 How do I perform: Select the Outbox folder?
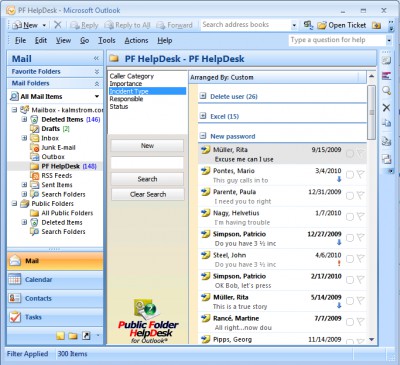click(x=53, y=157)
